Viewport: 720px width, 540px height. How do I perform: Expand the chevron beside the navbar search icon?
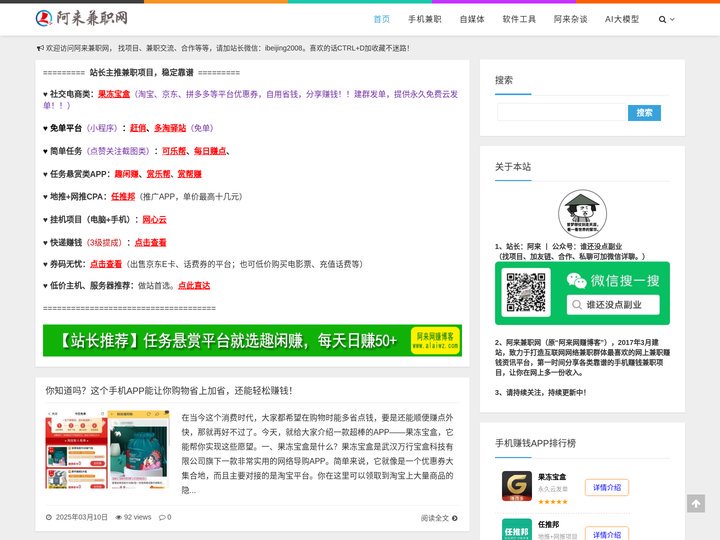[672, 19]
